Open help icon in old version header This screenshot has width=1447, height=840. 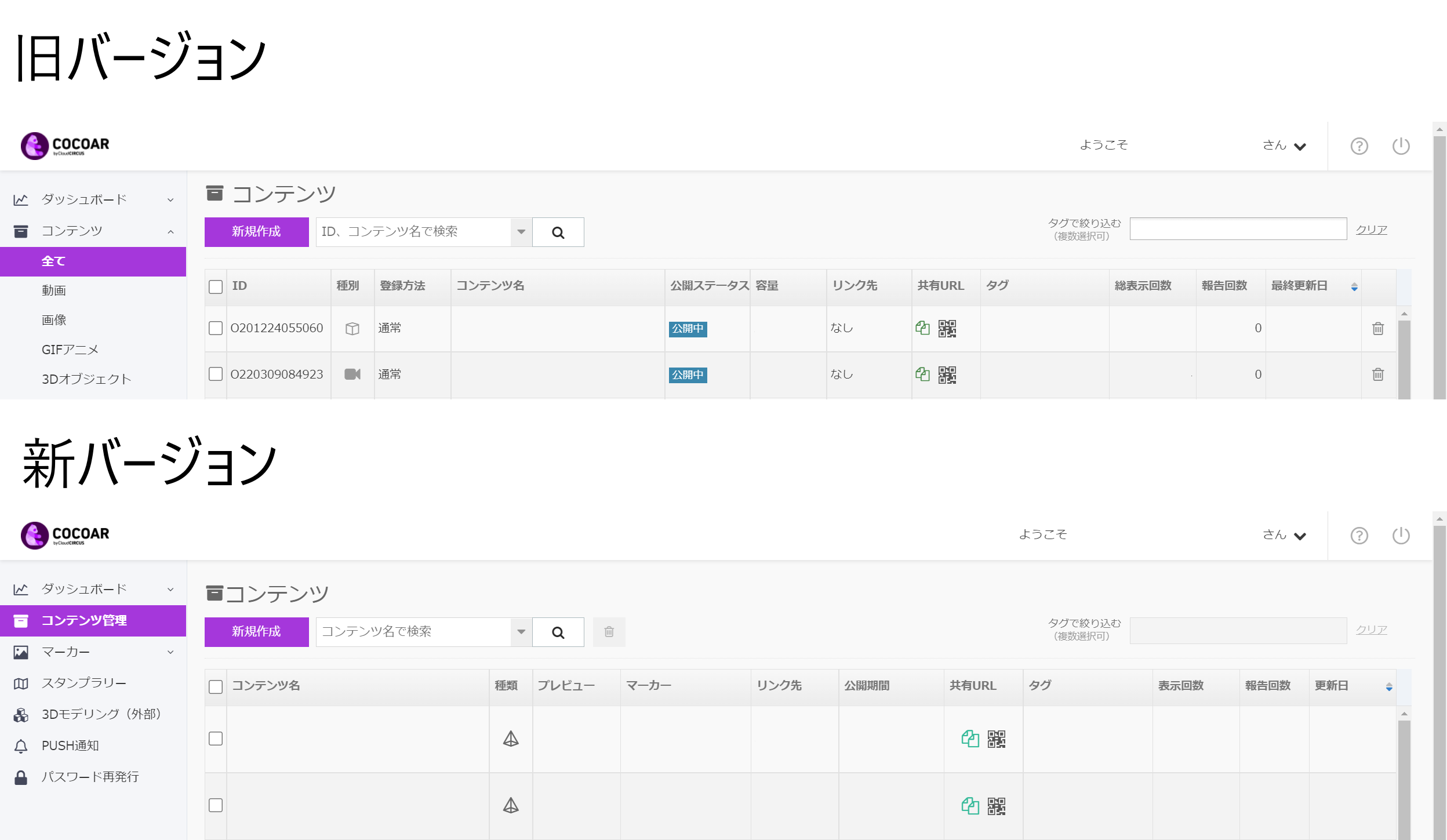tap(1359, 146)
